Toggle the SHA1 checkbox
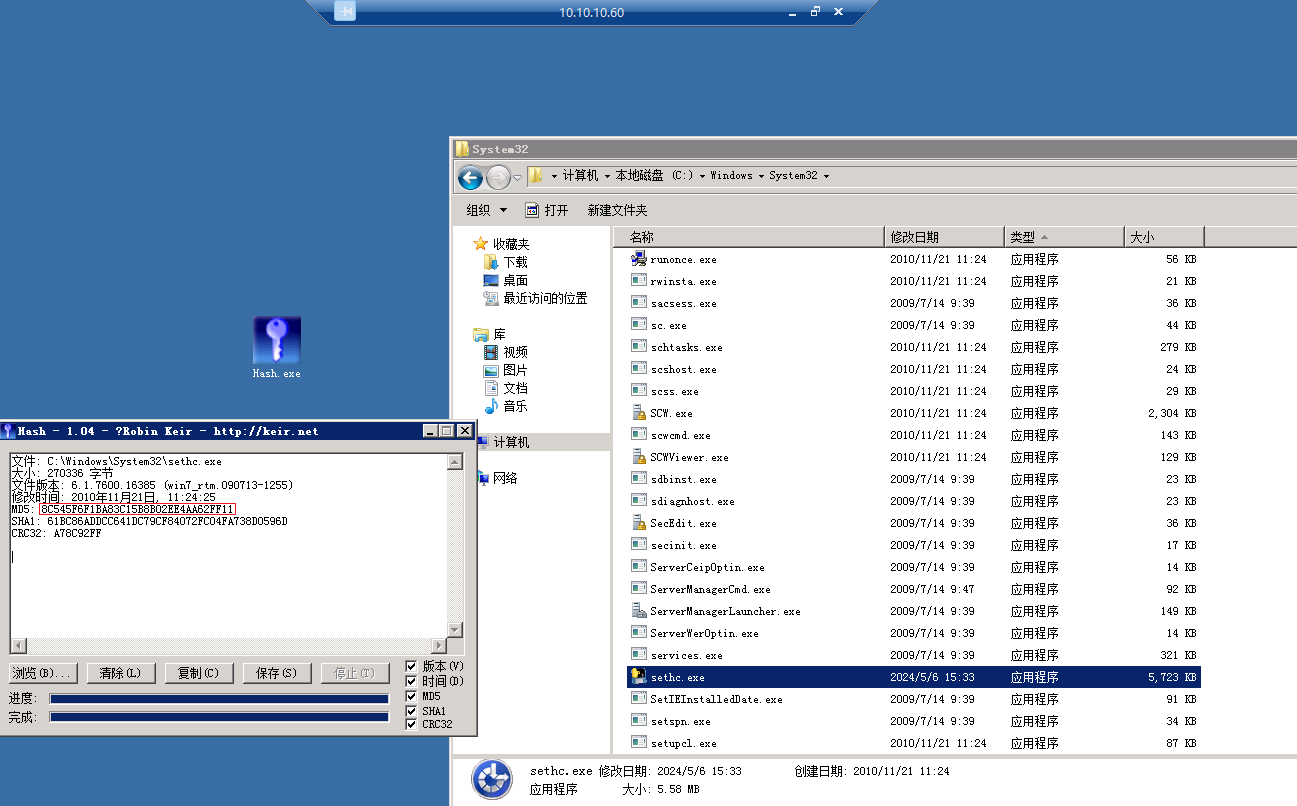 (x=412, y=711)
